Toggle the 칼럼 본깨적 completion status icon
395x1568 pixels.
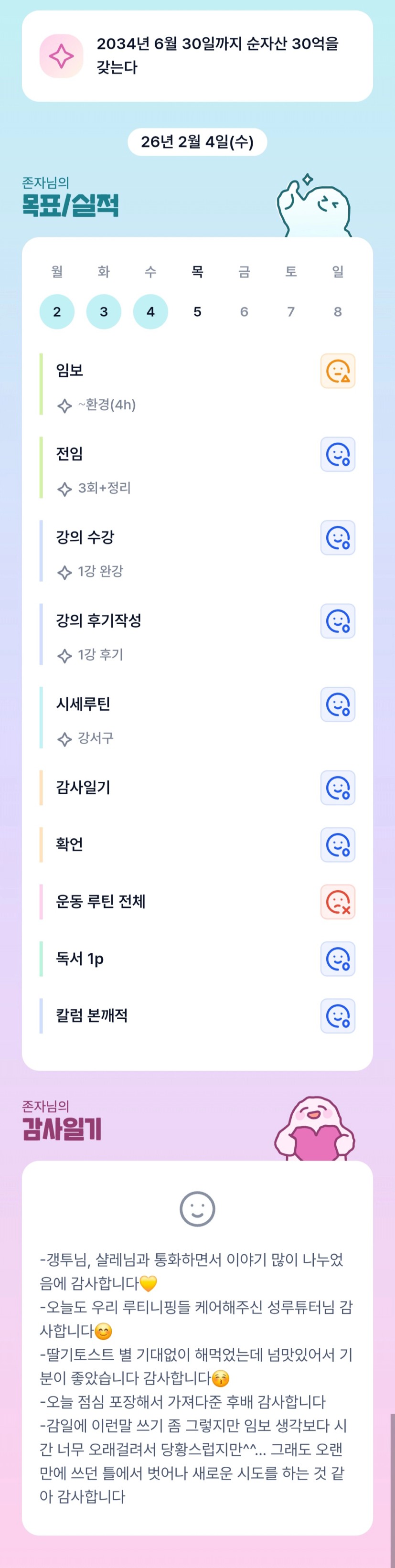click(x=338, y=1016)
